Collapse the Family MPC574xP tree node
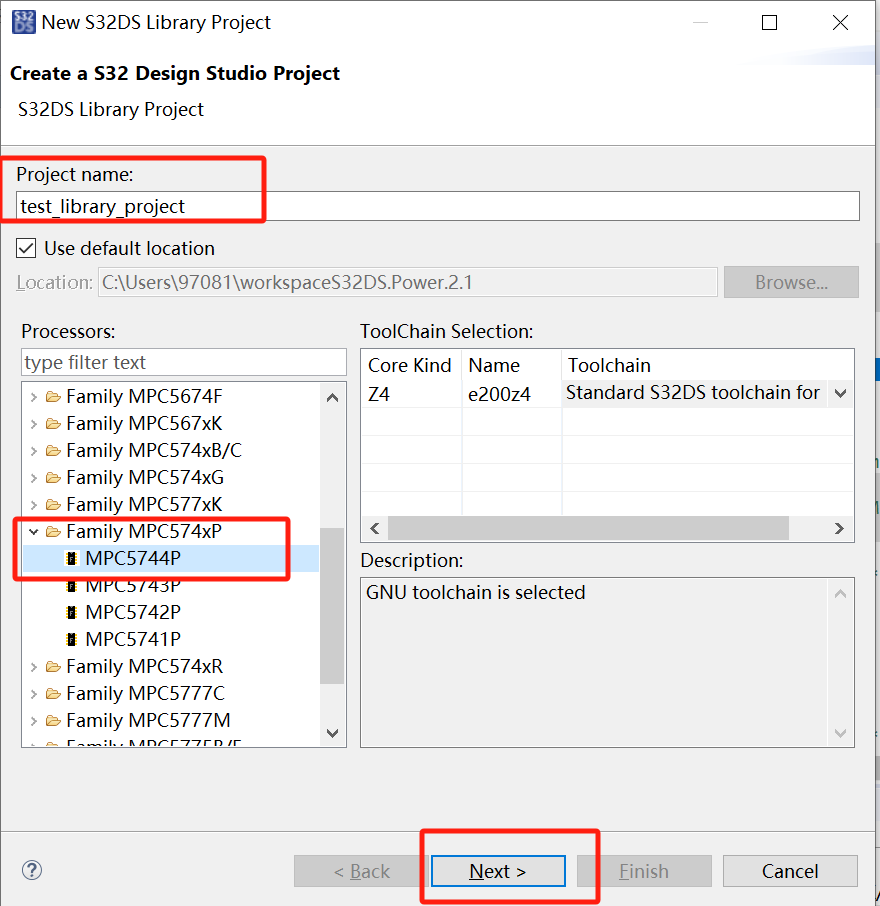 point(34,532)
